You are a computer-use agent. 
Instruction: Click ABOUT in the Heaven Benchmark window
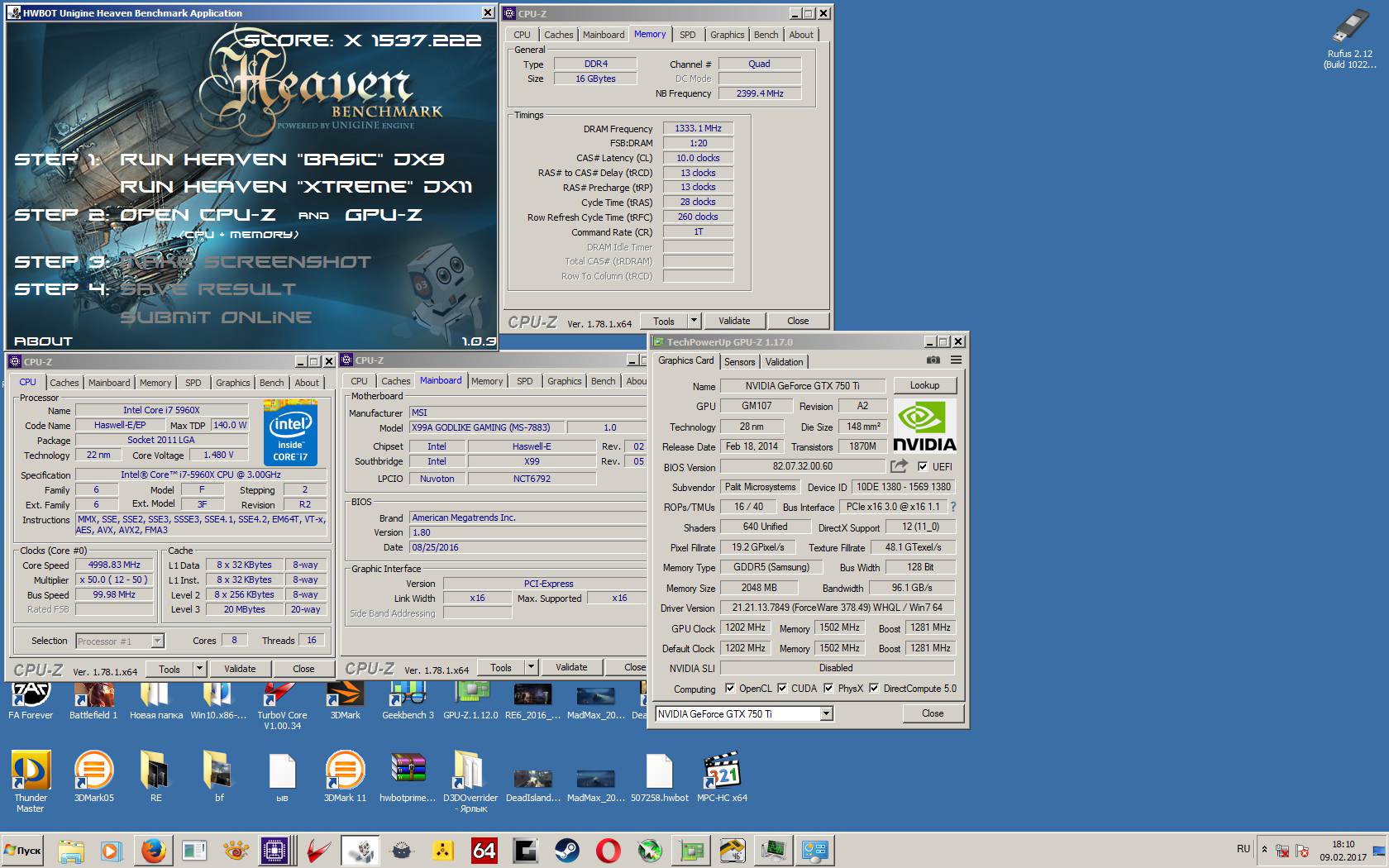click(x=43, y=341)
